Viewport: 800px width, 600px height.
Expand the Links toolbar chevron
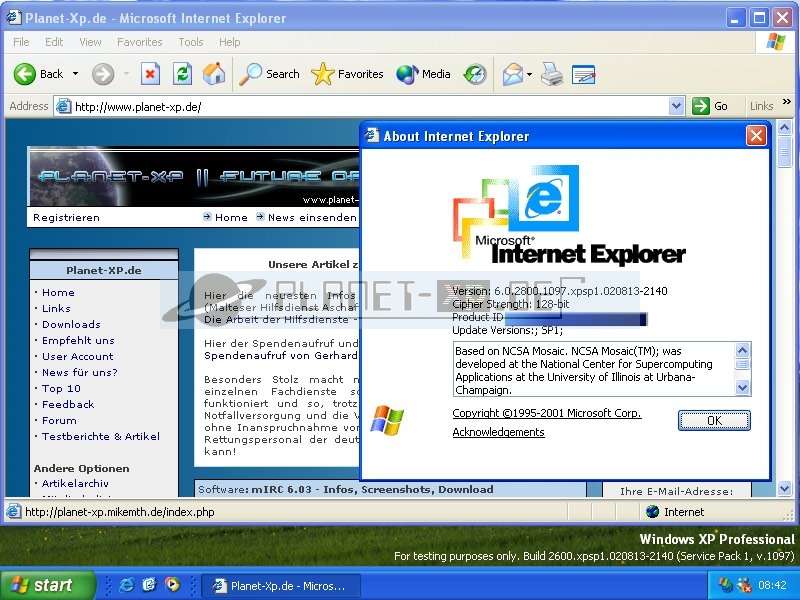(x=787, y=102)
